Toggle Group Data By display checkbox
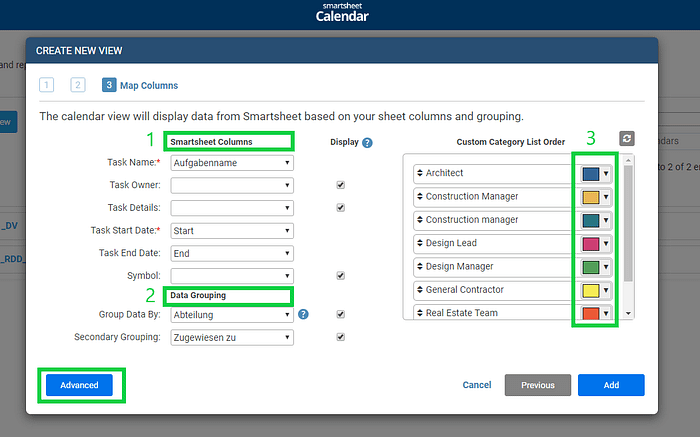The image size is (700, 437). pyautogui.click(x=341, y=314)
